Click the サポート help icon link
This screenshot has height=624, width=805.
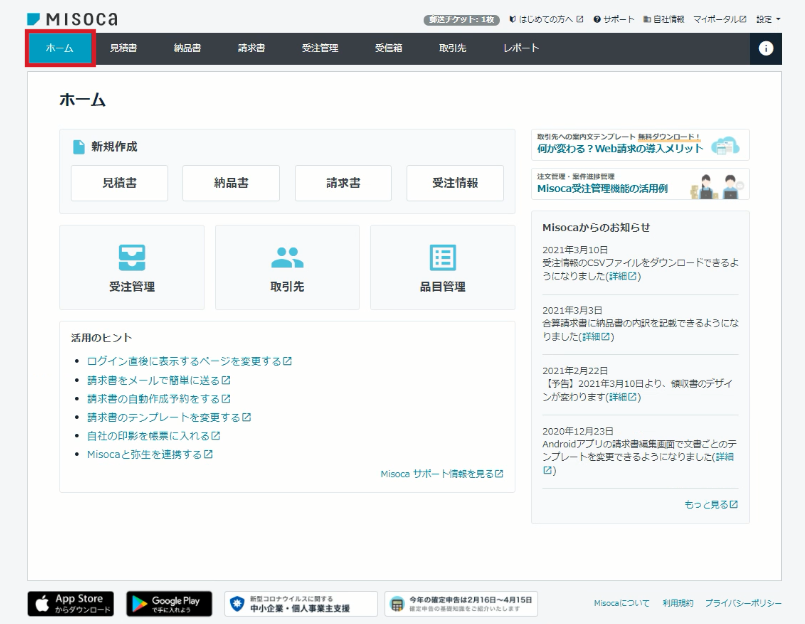[614, 20]
